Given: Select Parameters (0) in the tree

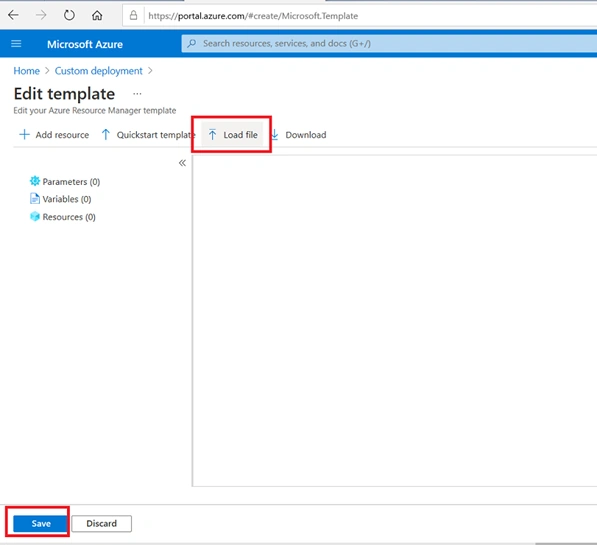Looking at the screenshot, I should [x=71, y=182].
